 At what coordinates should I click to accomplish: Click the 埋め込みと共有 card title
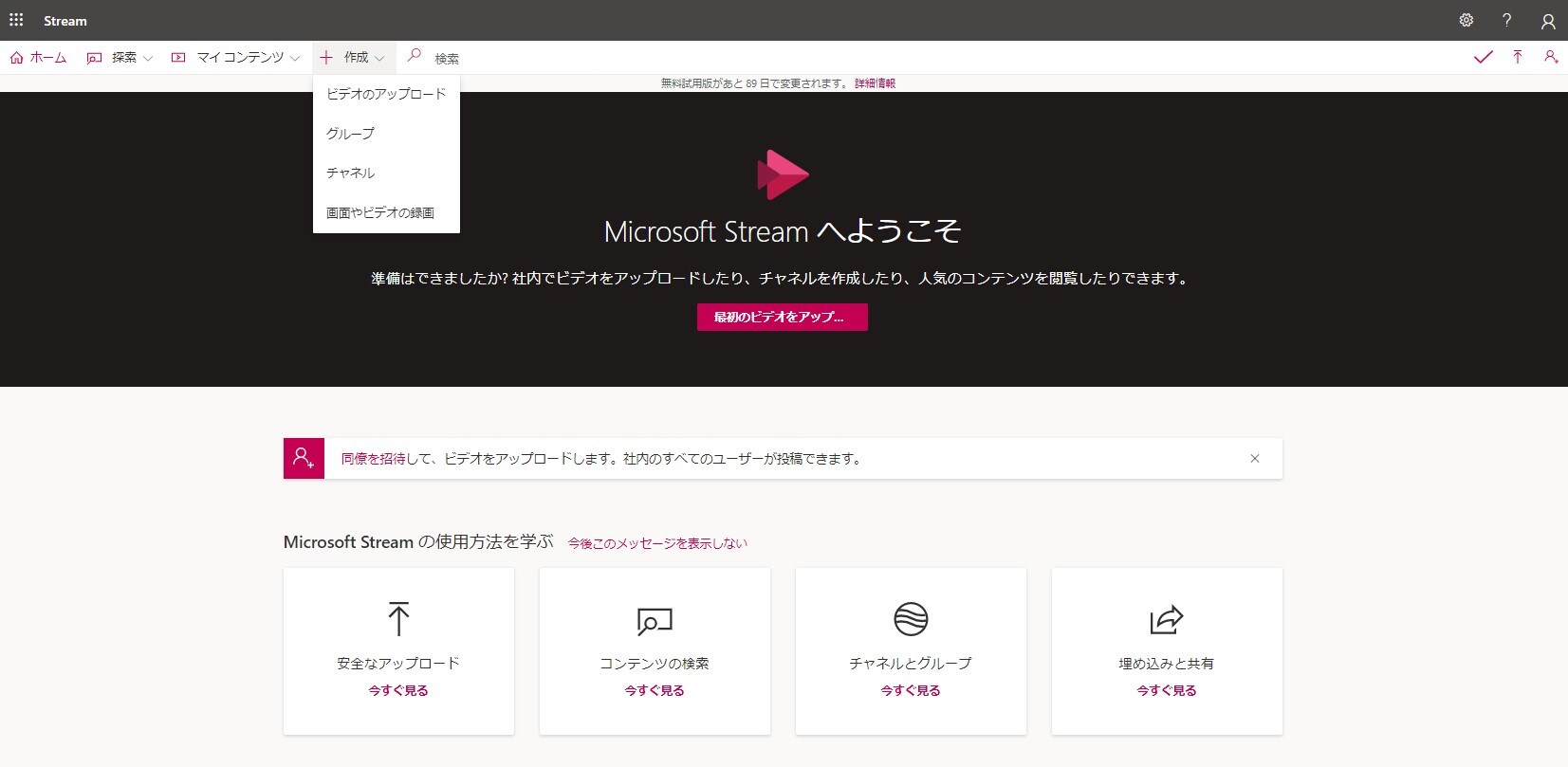coord(1167,664)
